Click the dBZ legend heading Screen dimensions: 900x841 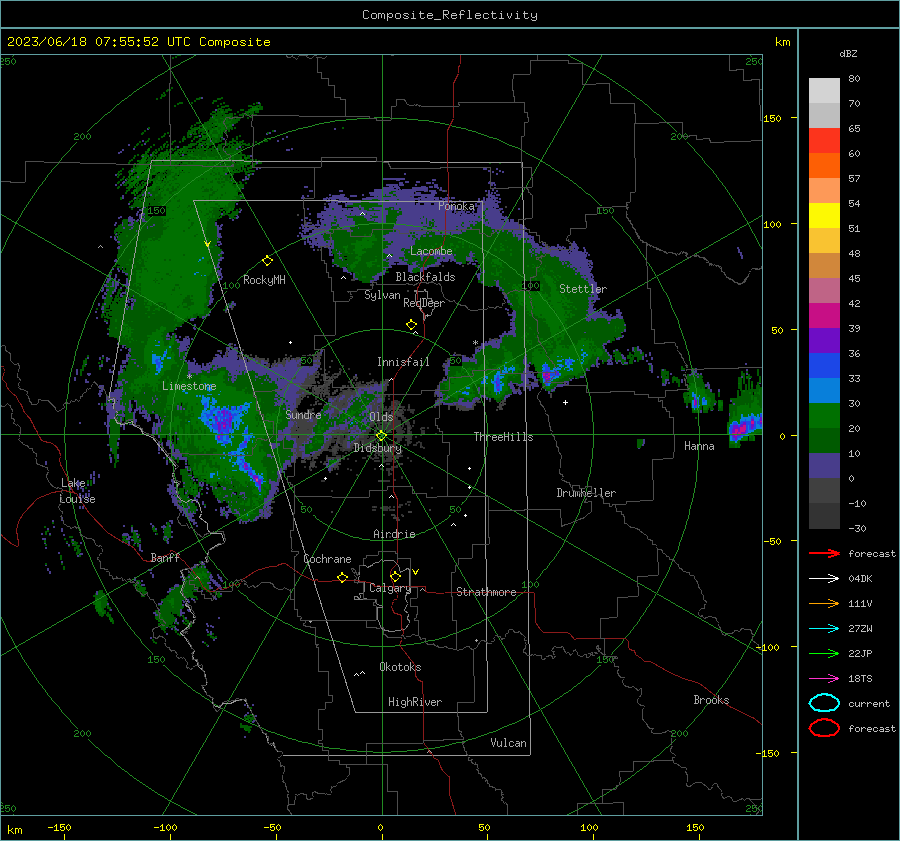click(x=848, y=53)
